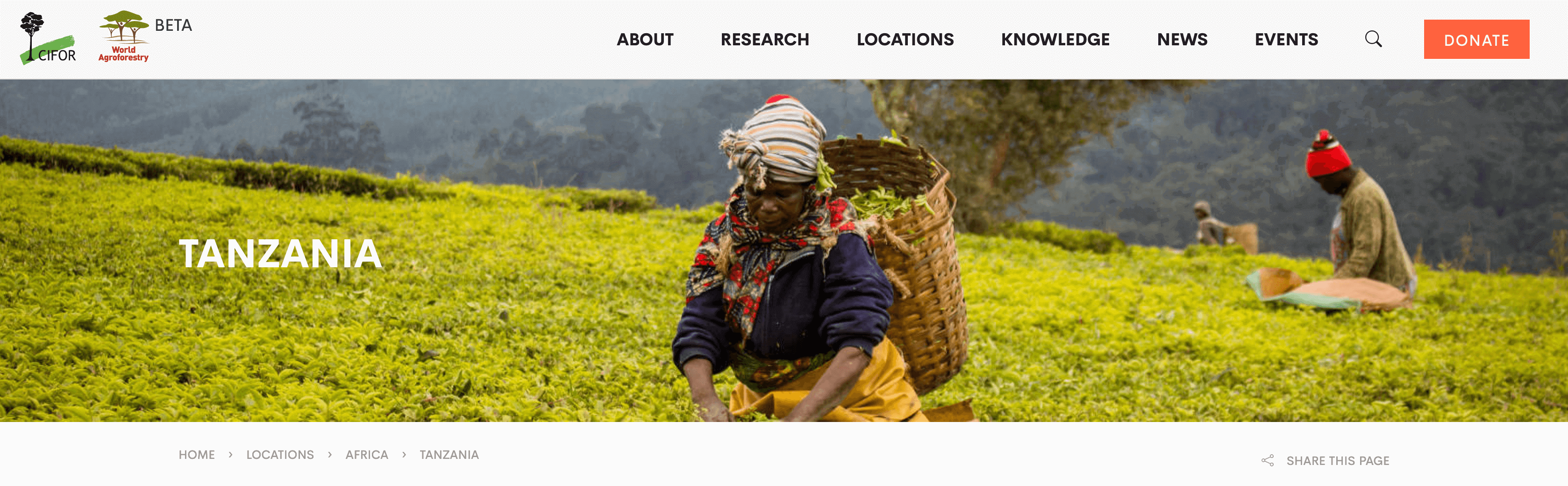This screenshot has height=486, width=1568.
Task: Click the Share This Page link
Action: point(1338,461)
